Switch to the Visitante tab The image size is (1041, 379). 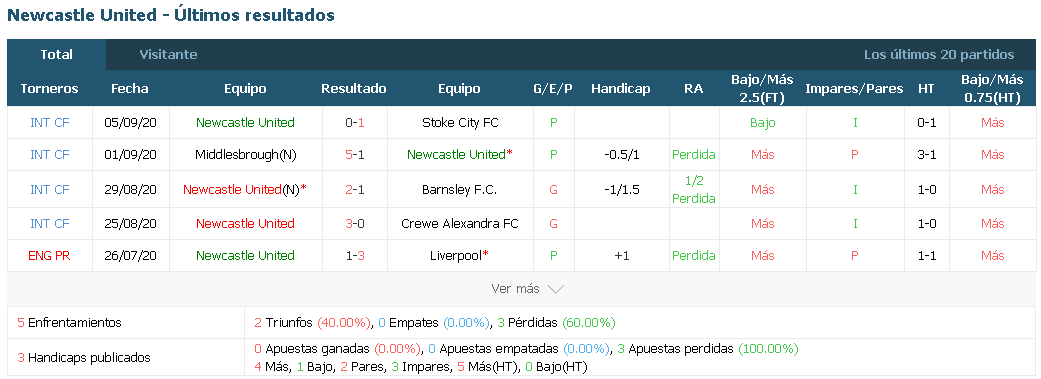coord(168,54)
